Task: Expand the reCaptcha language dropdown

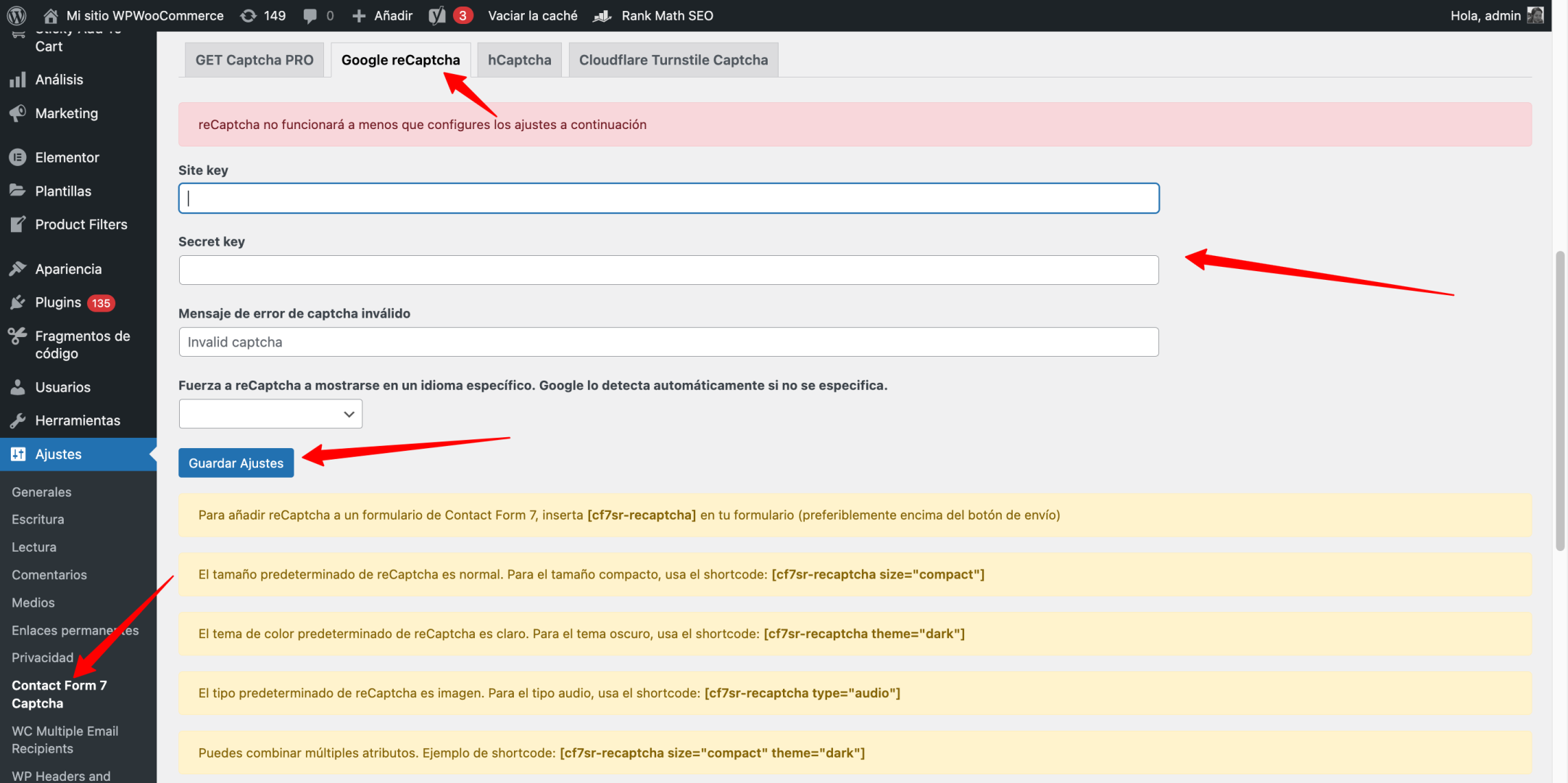Action: click(270, 414)
